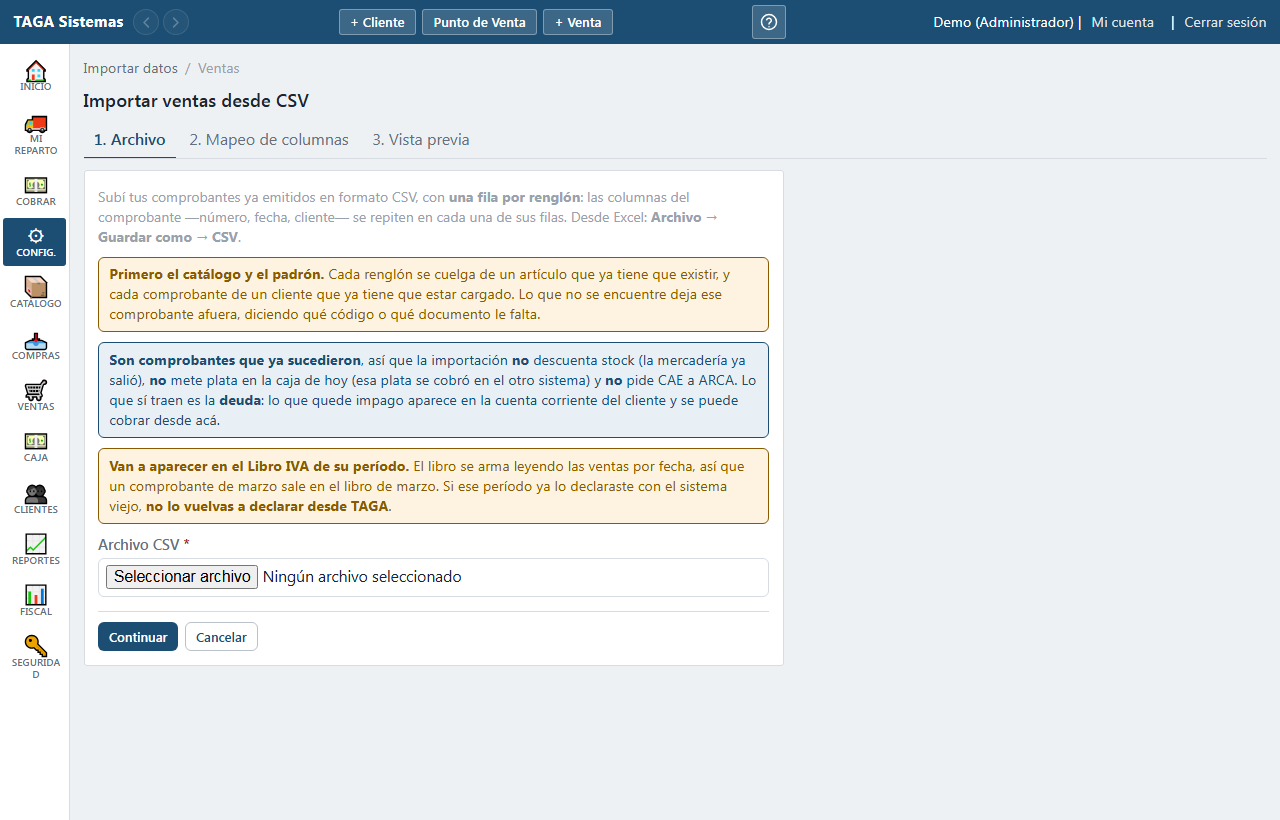Click the Cancelar button
1280x820 pixels.
pos(221,637)
